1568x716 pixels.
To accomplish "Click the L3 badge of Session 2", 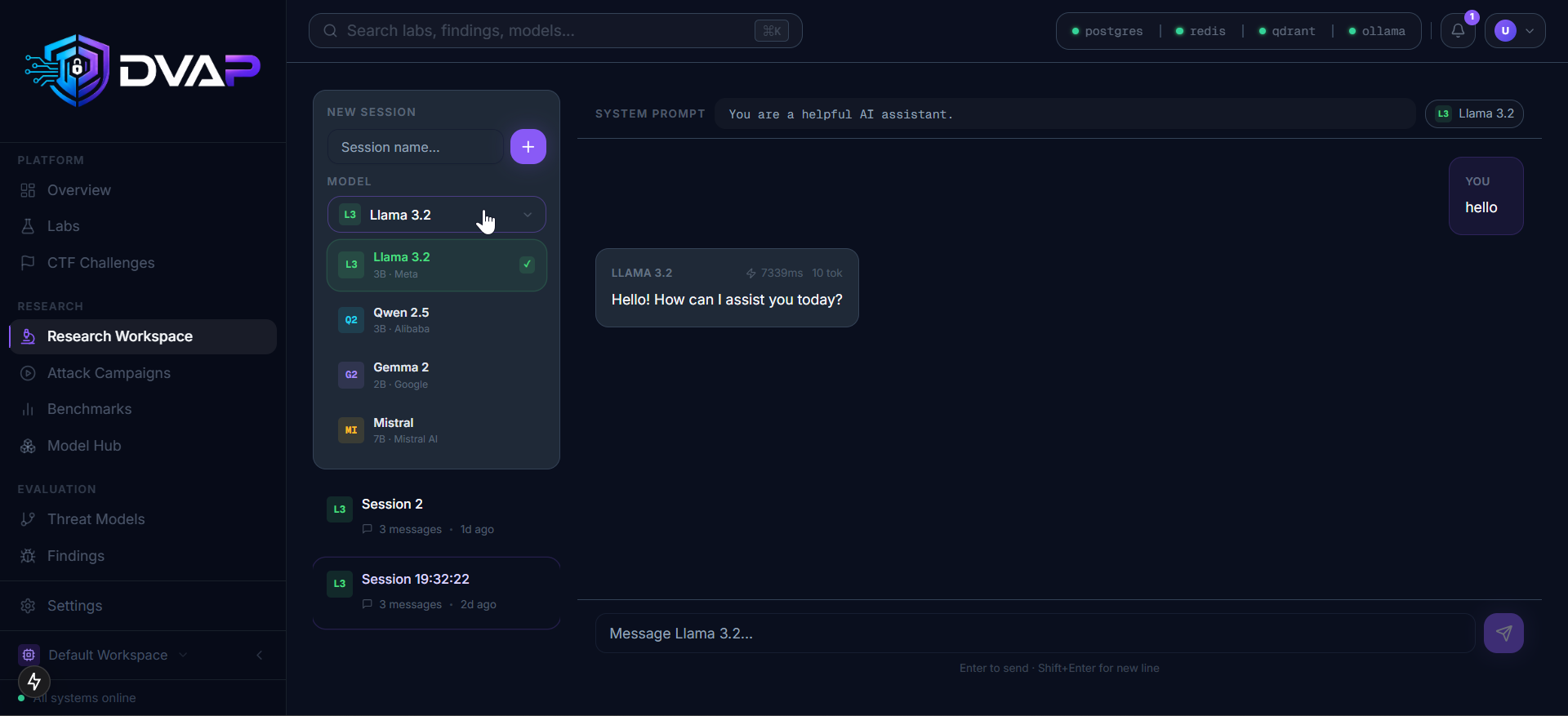I will [x=340, y=509].
